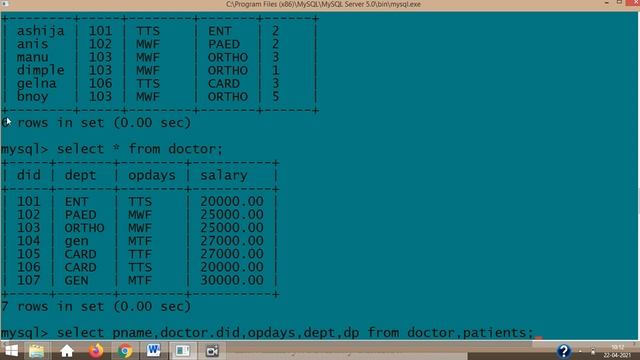Click 'ORTHO' in doctor 103 row
Image resolution: width=640 pixels, height=360 pixels.
click(84, 228)
